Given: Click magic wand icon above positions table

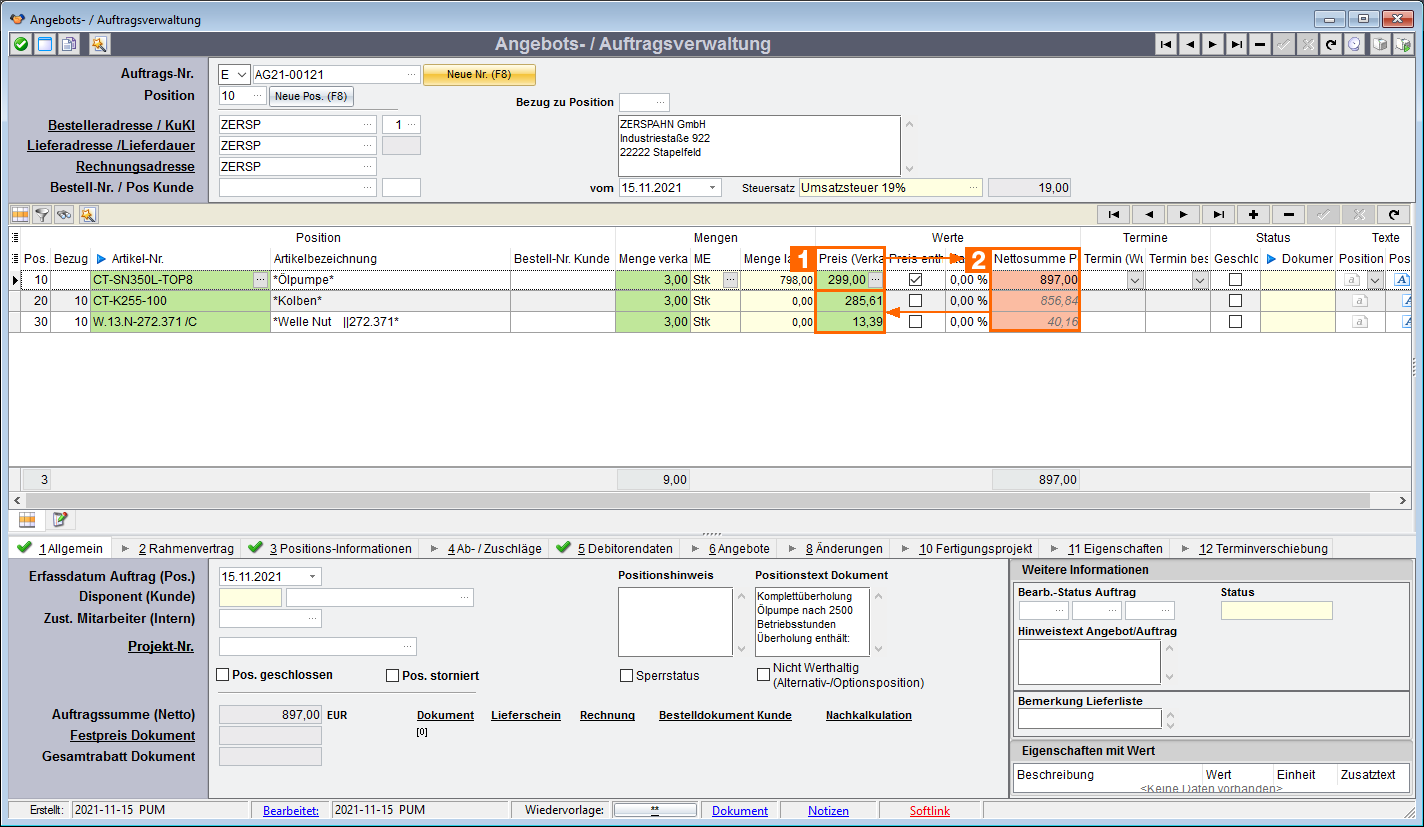Looking at the screenshot, I should 88,215.
